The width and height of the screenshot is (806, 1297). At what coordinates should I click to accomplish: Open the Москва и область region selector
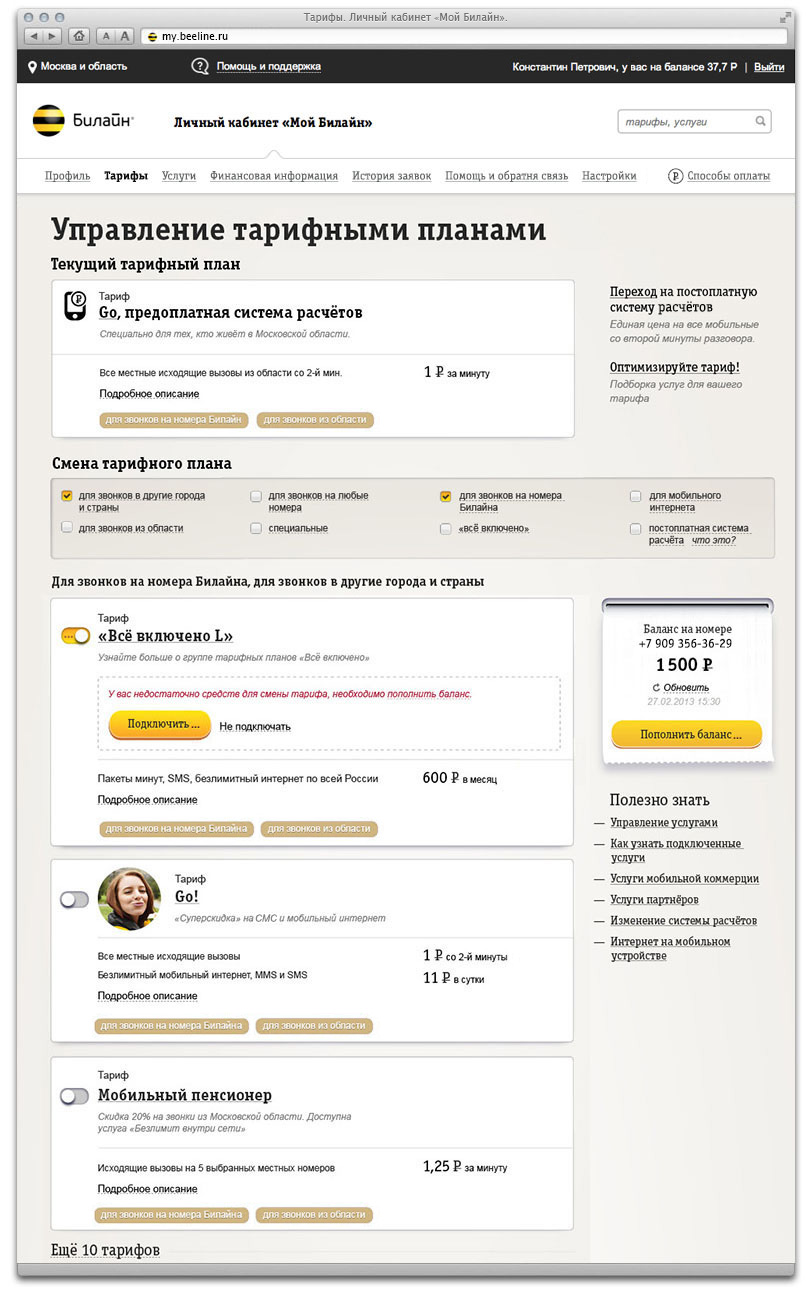84,67
